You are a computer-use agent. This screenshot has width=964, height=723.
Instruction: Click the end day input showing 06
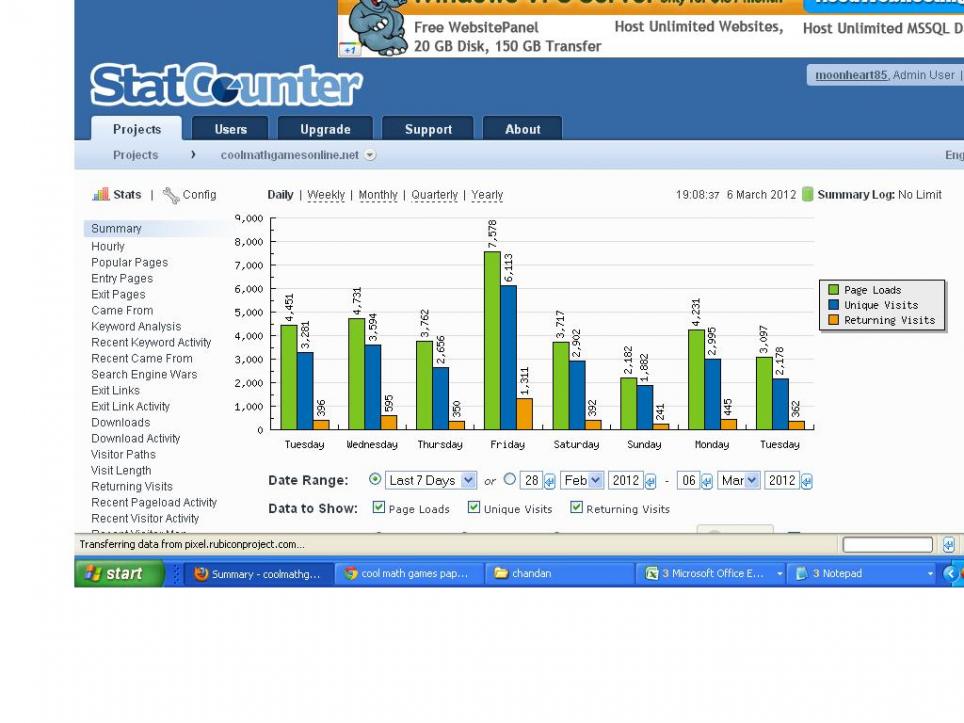(689, 480)
